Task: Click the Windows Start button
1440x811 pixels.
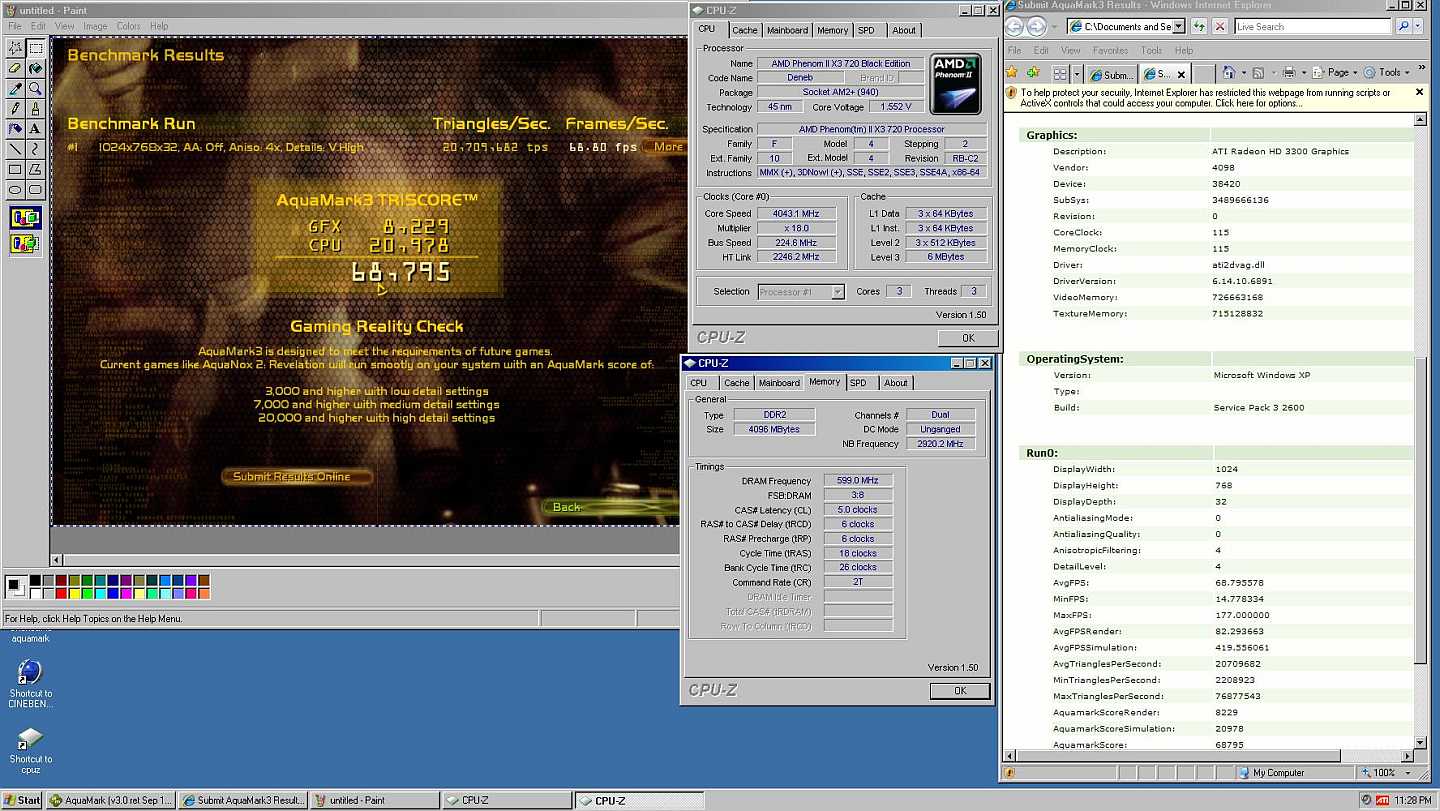Action: tap(22, 800)
